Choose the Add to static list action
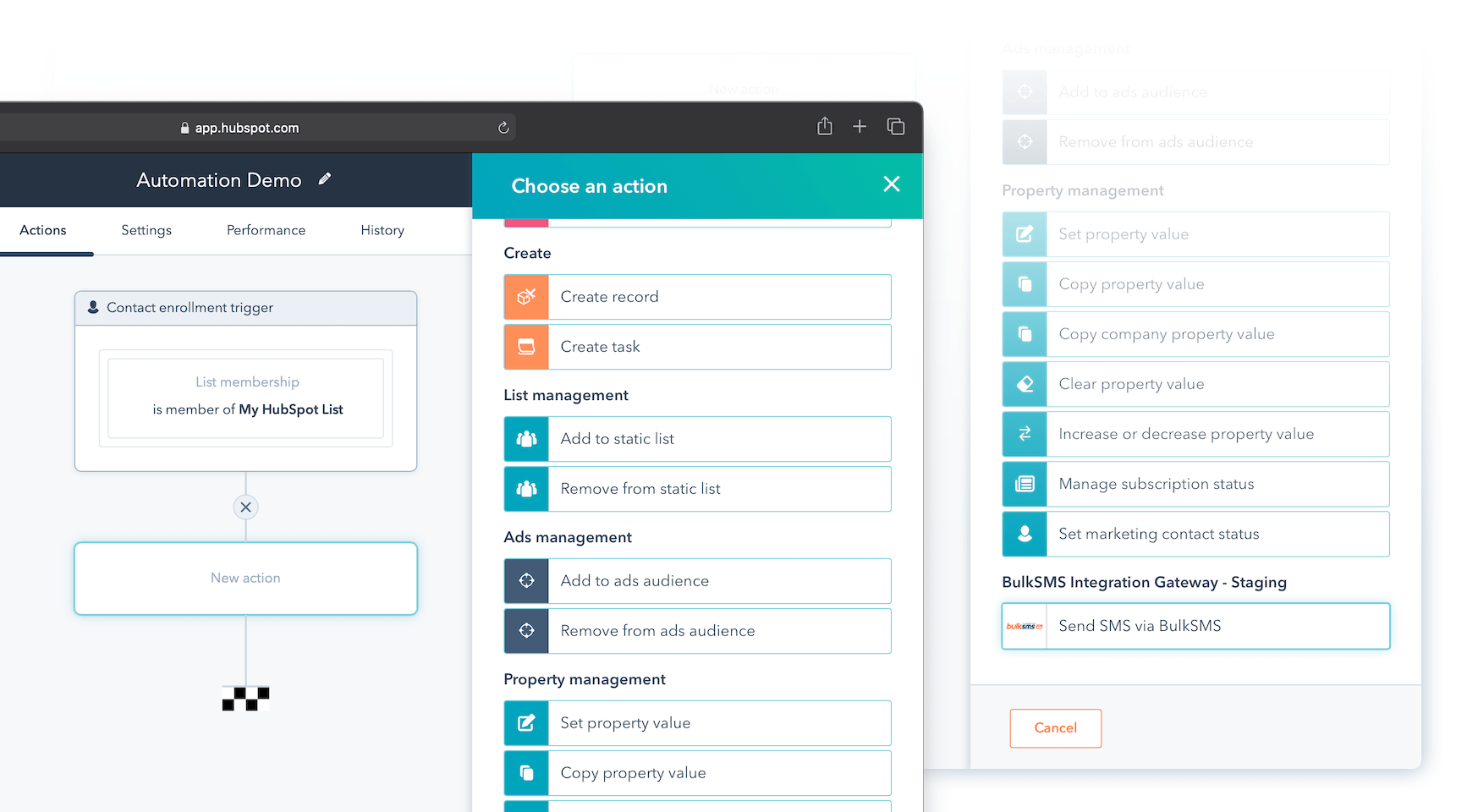The image size is (1478, 812). (x=697, y=439)
